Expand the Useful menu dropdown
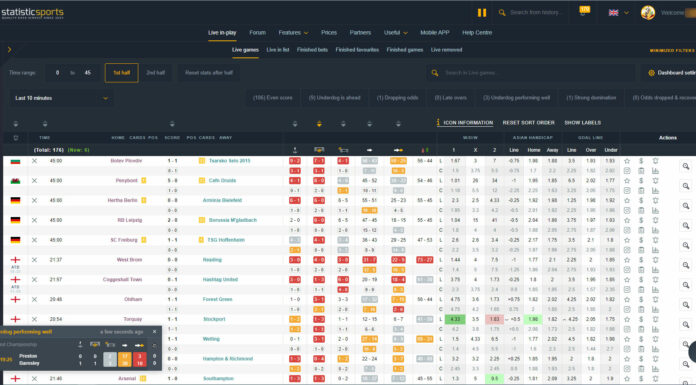 coord(395,33)
